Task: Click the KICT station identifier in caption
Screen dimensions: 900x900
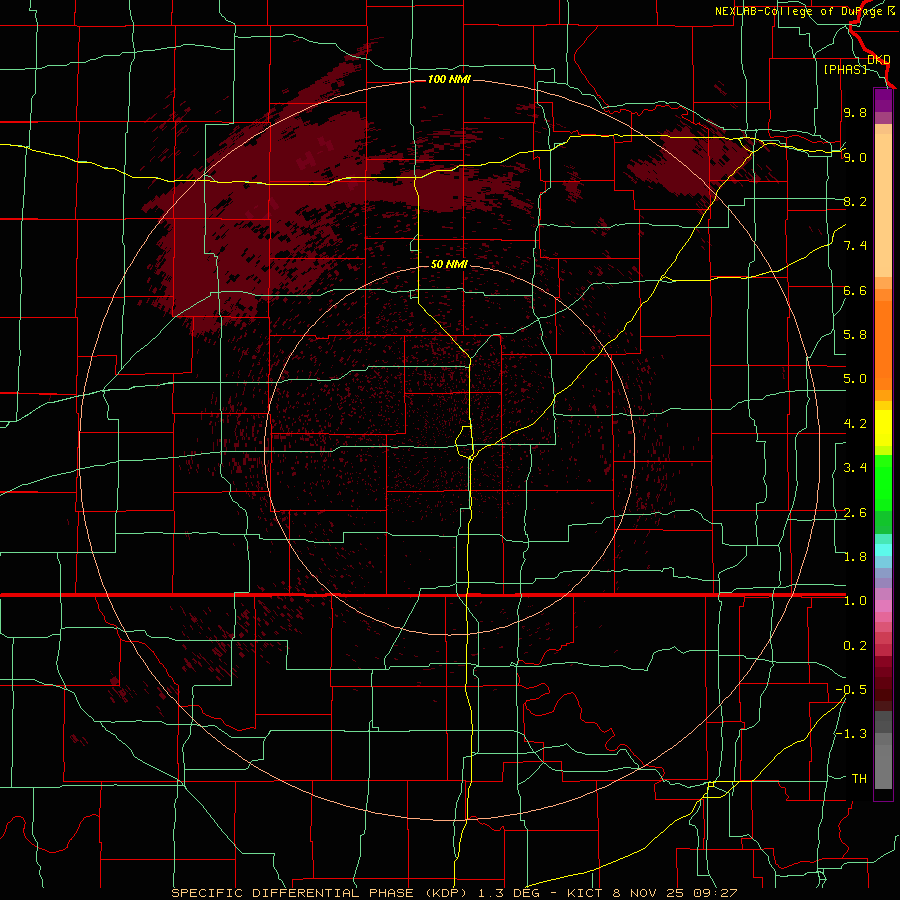Action: [x=584, y=893]
